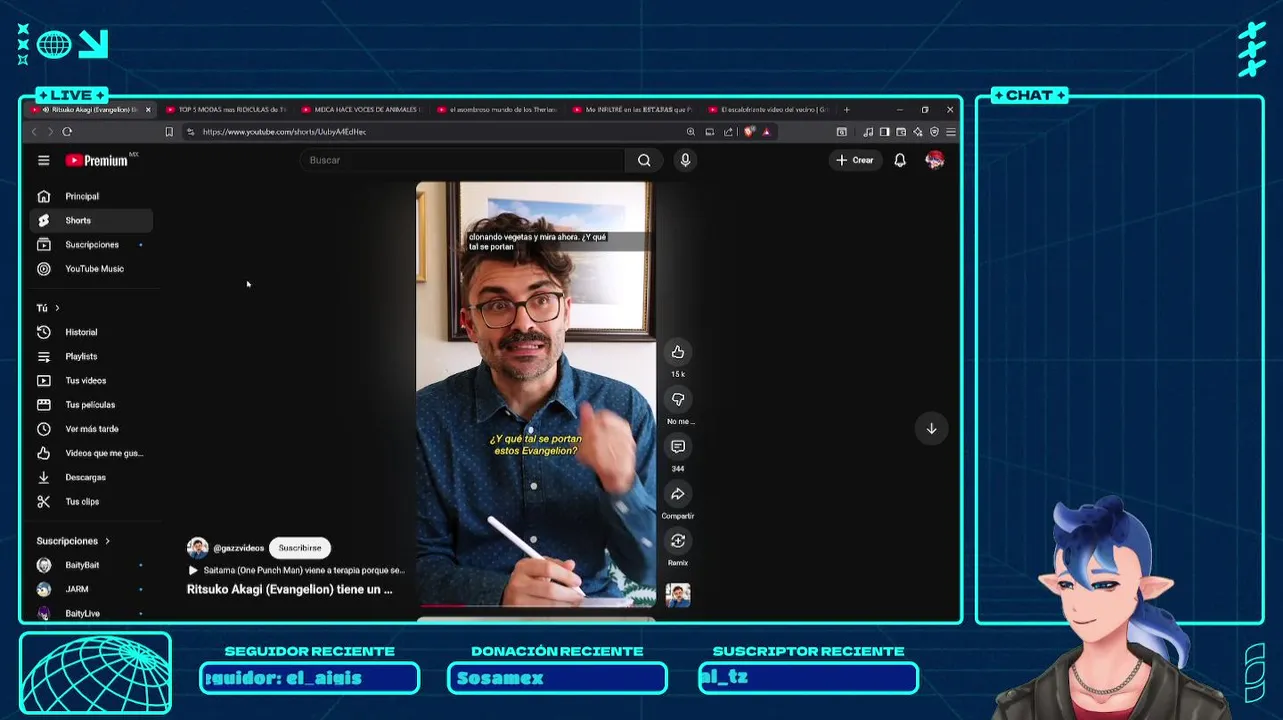Open Tus clips in the sidebar
The width and height of the screenshot is (1283, 720).
(91, 502)
